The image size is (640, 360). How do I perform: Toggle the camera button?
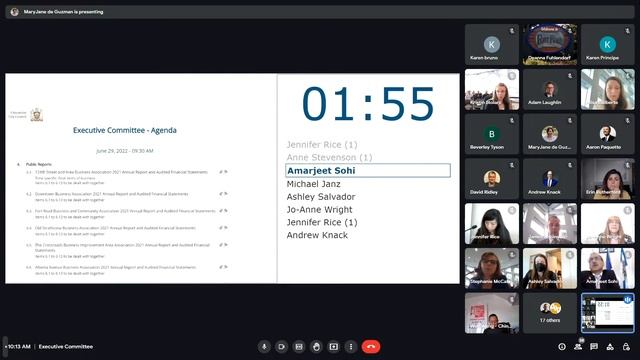click(281, 347)
